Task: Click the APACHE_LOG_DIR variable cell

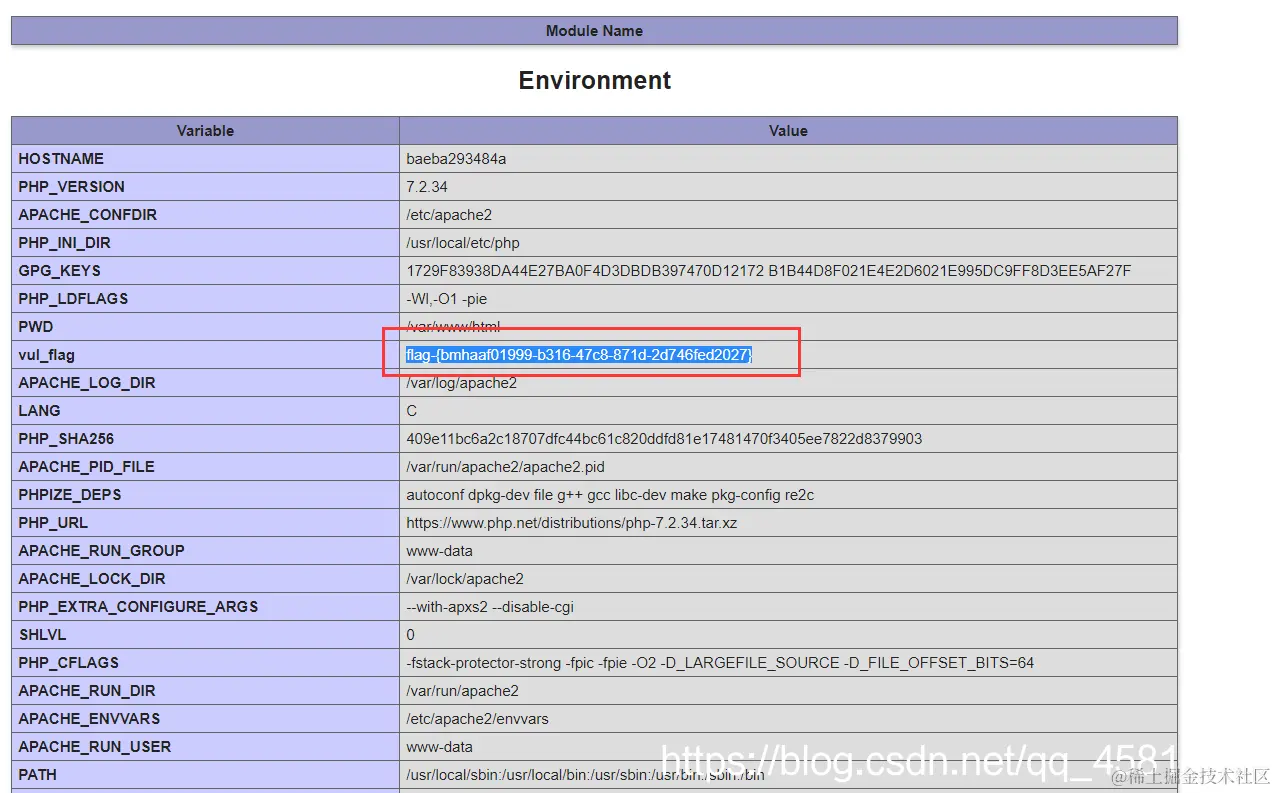Action: tap(205, 383)
